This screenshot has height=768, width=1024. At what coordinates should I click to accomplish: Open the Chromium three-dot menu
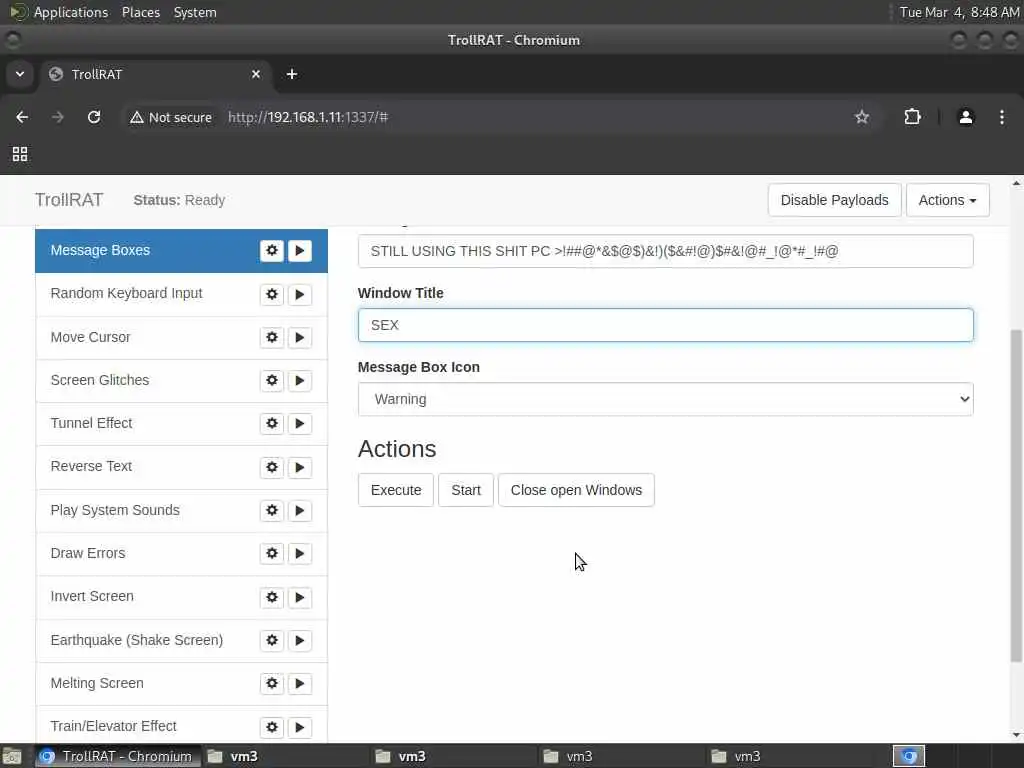click(1002, 117)
